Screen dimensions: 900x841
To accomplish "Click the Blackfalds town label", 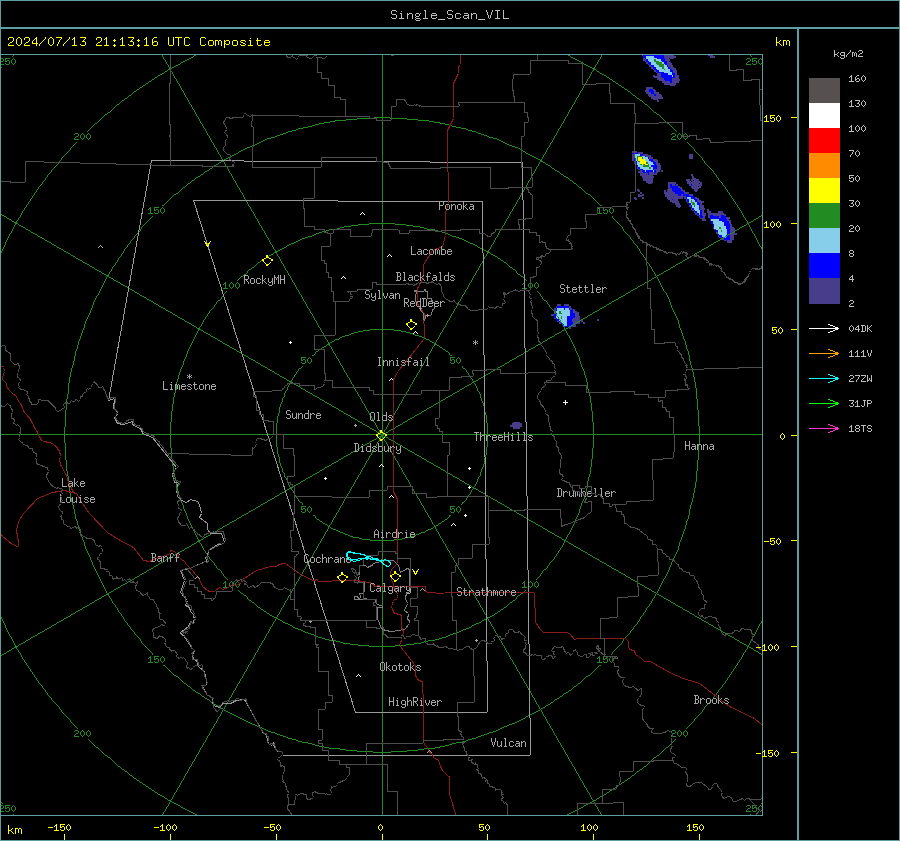I will tap(425, 277).
